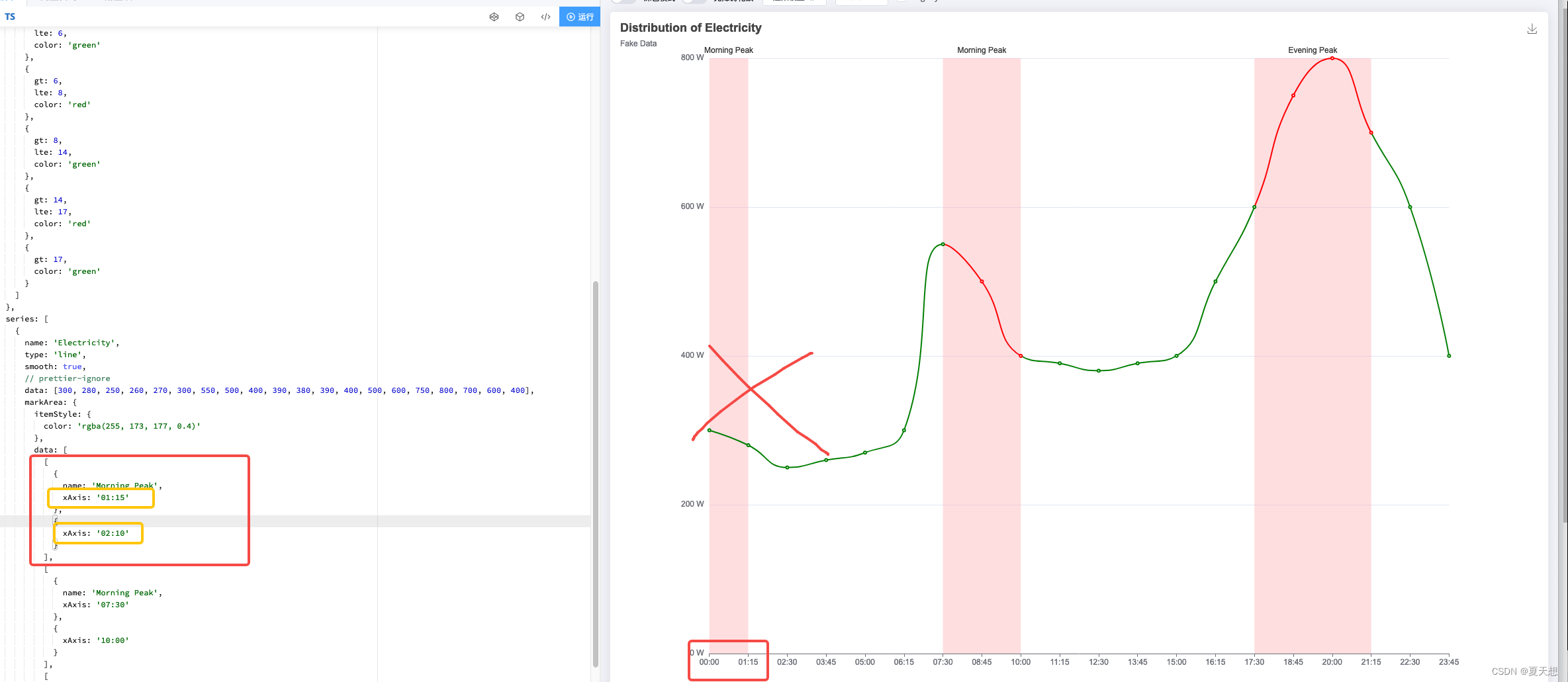
Task: Click the chart download icon at top right
Action: 1532,29
